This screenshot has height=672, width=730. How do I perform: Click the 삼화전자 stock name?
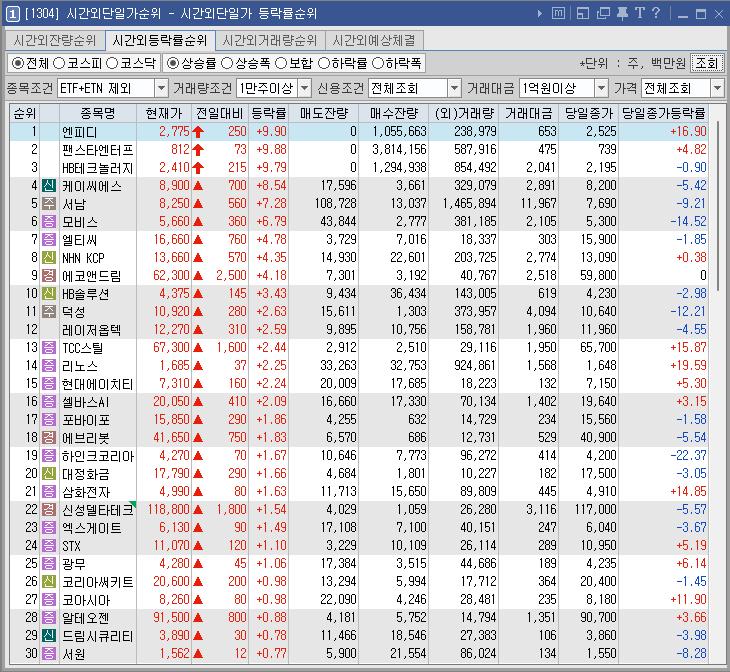point(86,492)
